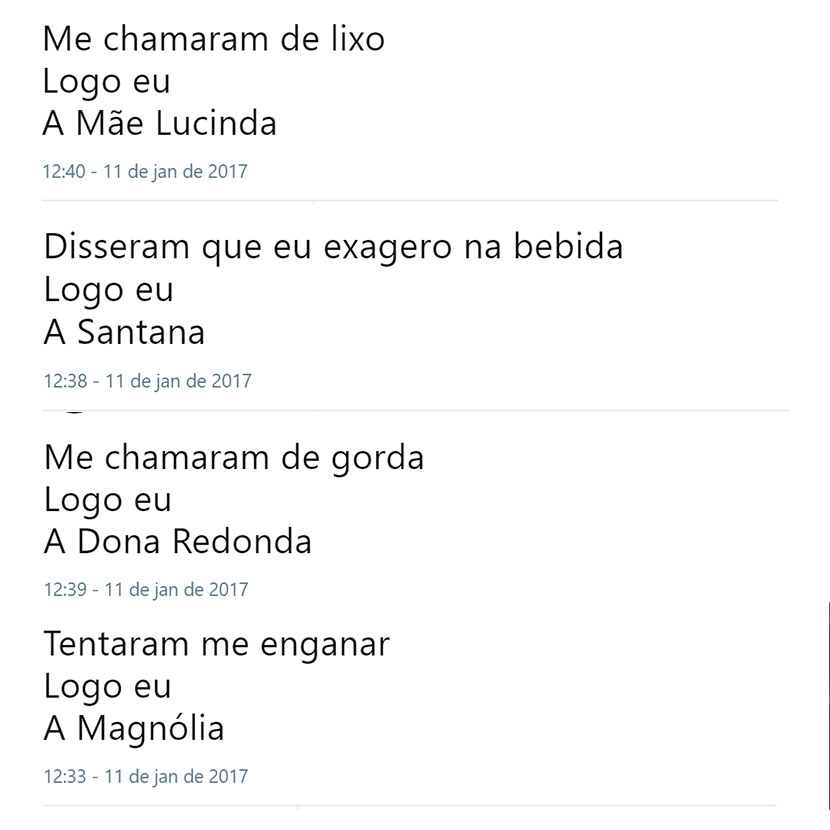The image size is (830, 830).
Task: Open the 12:38 - 11 de jan de 2017 timestamp
Action: (x=147, y=381)
